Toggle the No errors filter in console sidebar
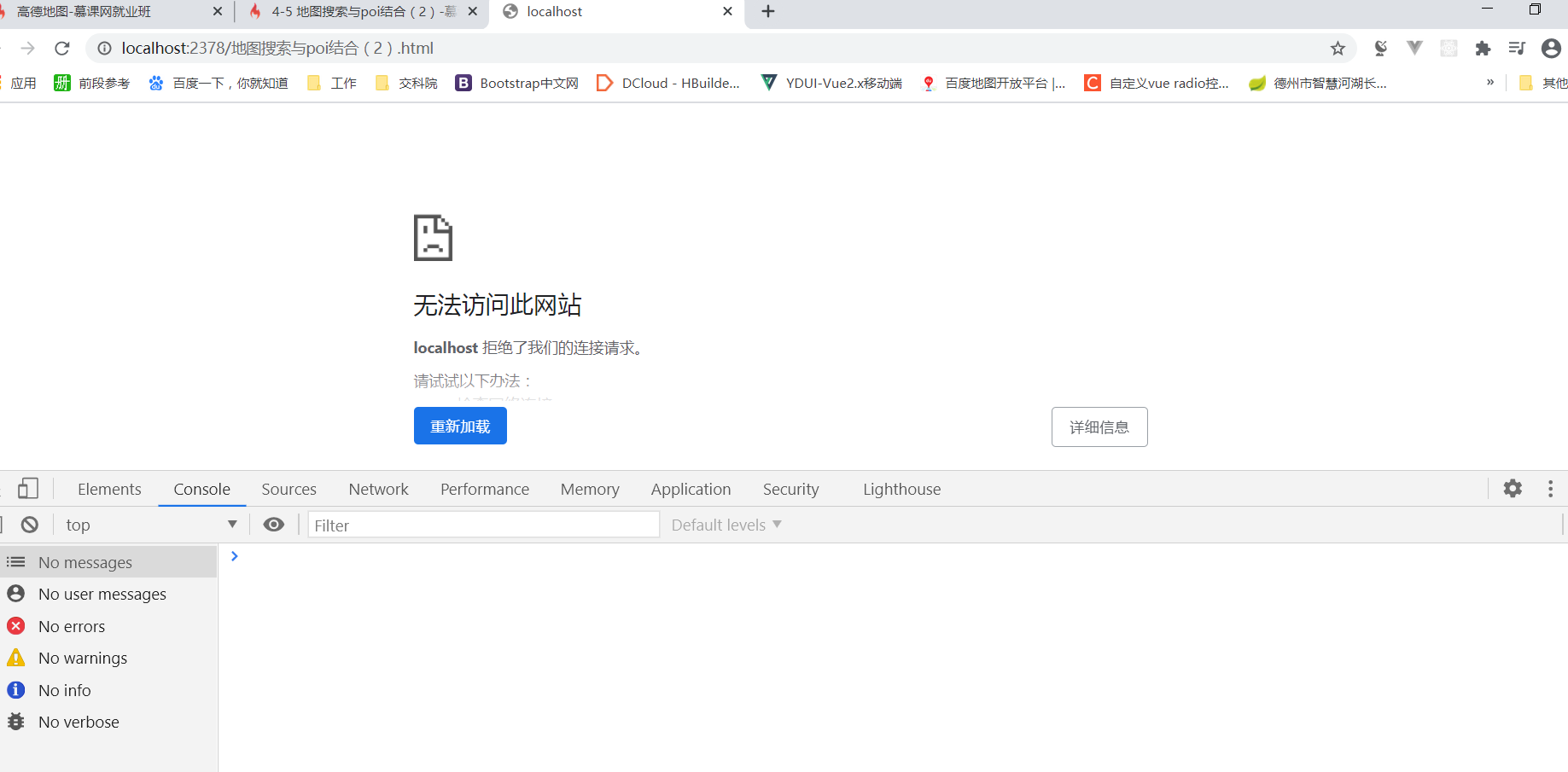Image resolution: width=1568 pixels, height=772 pixels. tap(73, 625)
